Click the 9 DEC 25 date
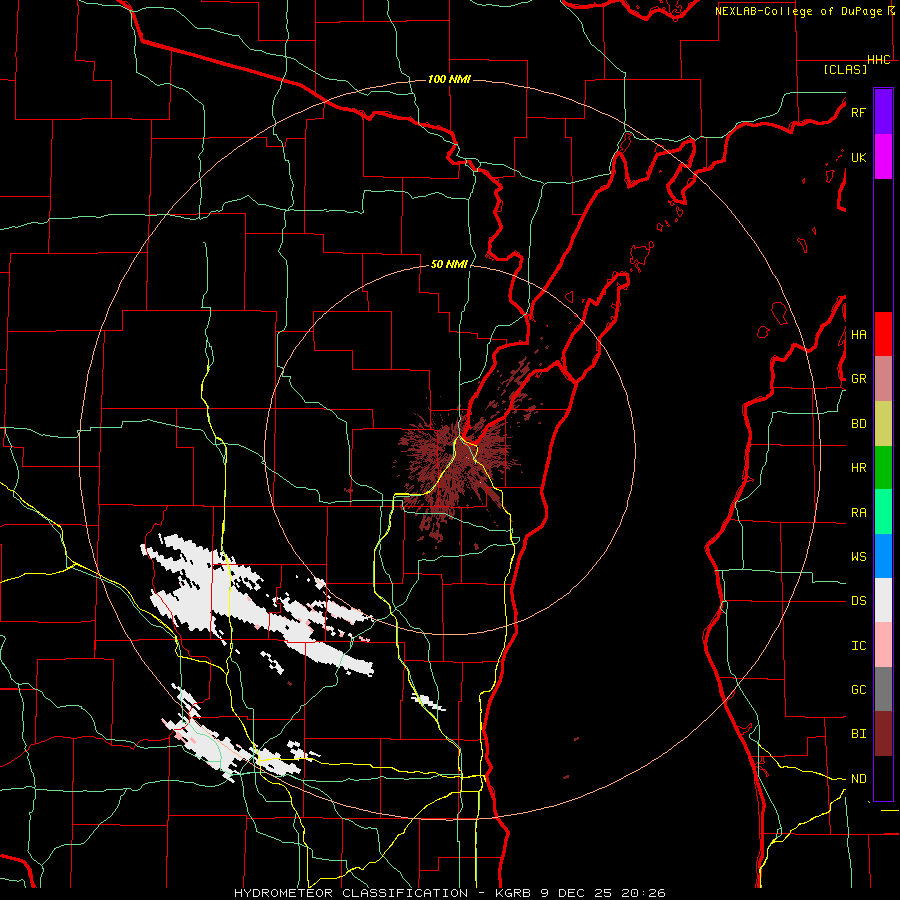Viewport: 900px width, 900px height. point(579,893)
